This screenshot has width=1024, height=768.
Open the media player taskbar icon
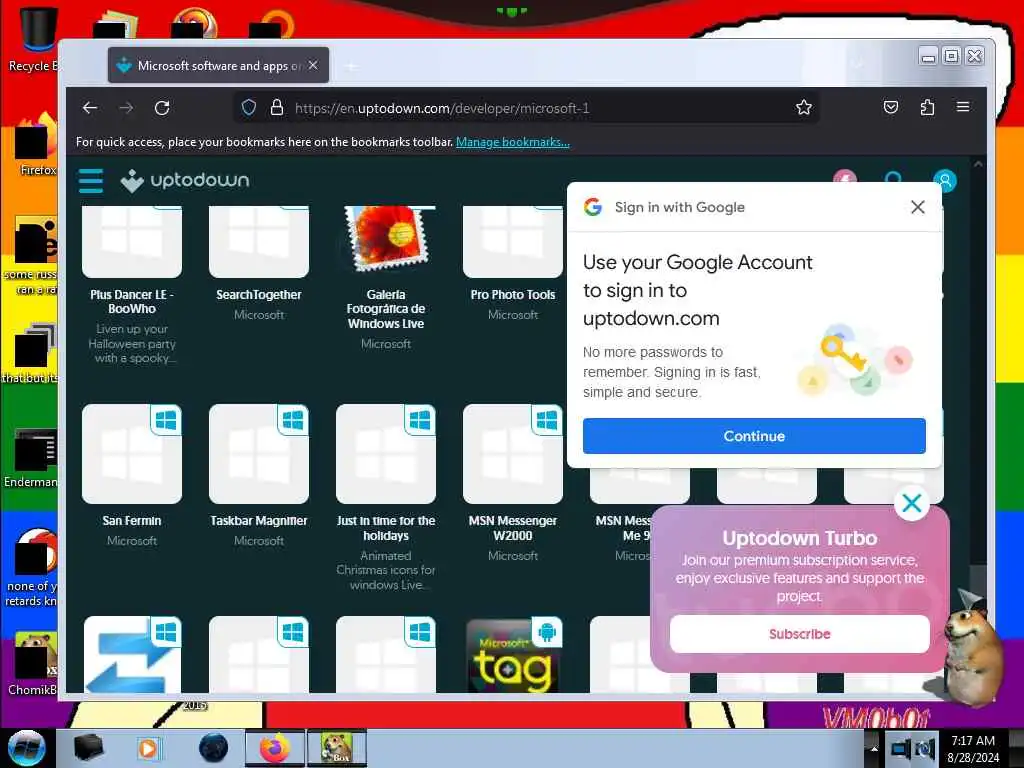coord(148,748)
